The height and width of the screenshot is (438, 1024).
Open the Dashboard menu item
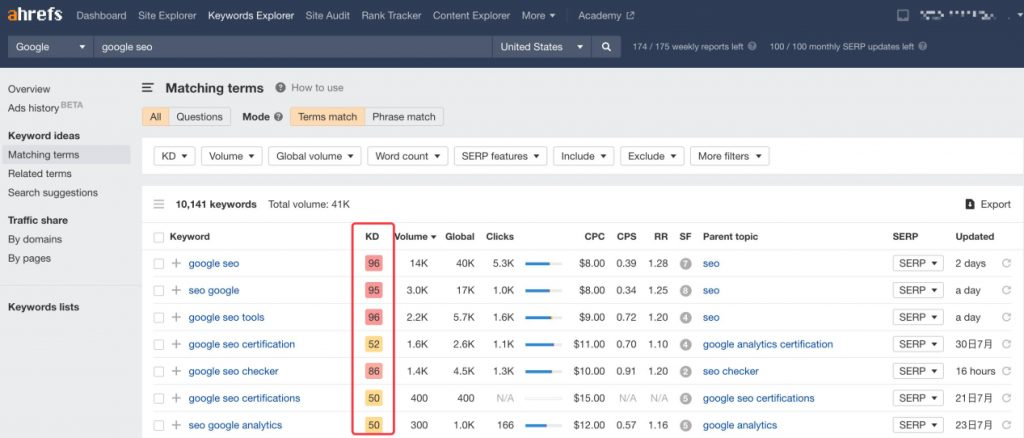pos(101,16)
